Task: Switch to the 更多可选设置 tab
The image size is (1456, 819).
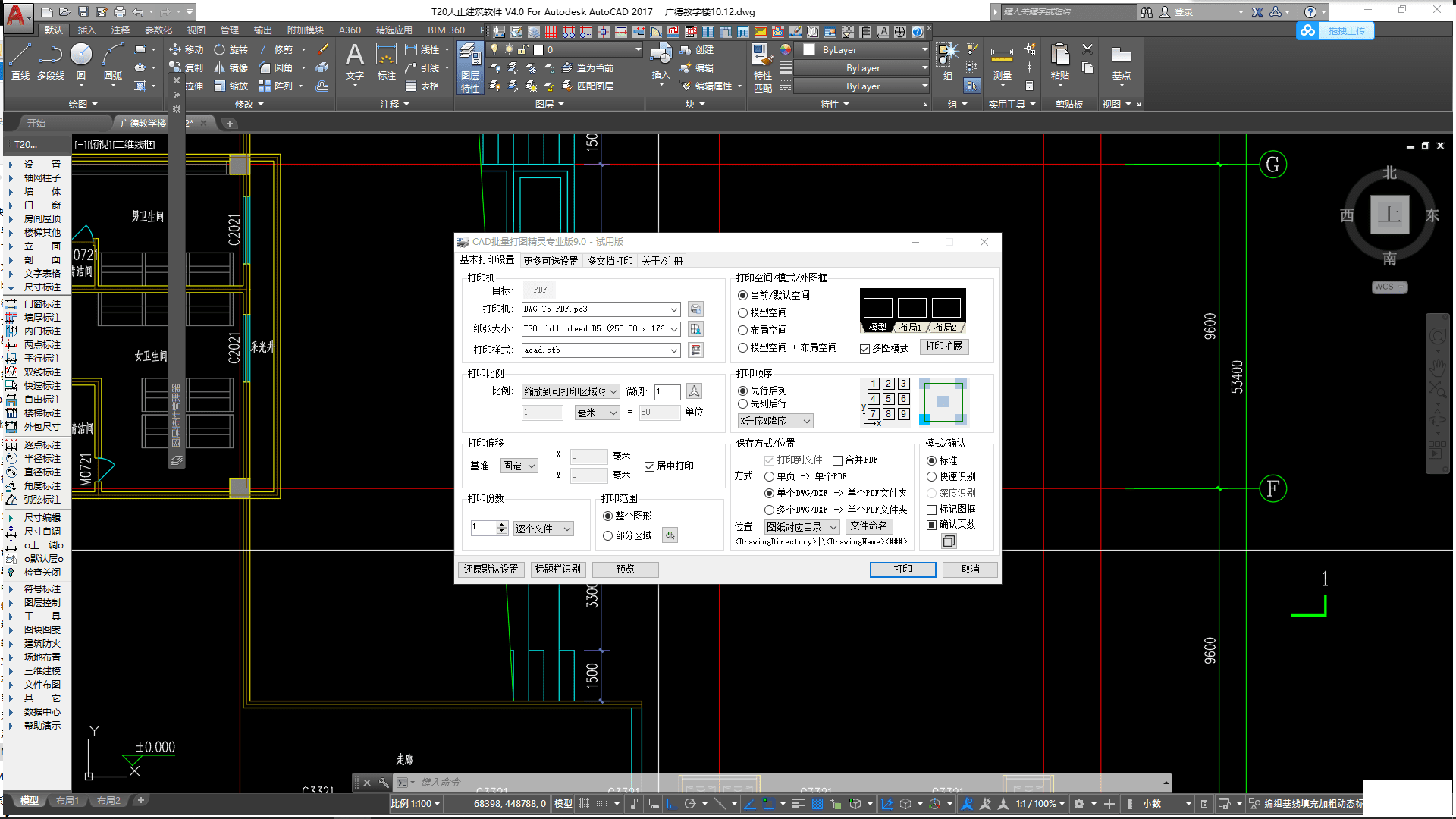Action: (x=551, y=261)
